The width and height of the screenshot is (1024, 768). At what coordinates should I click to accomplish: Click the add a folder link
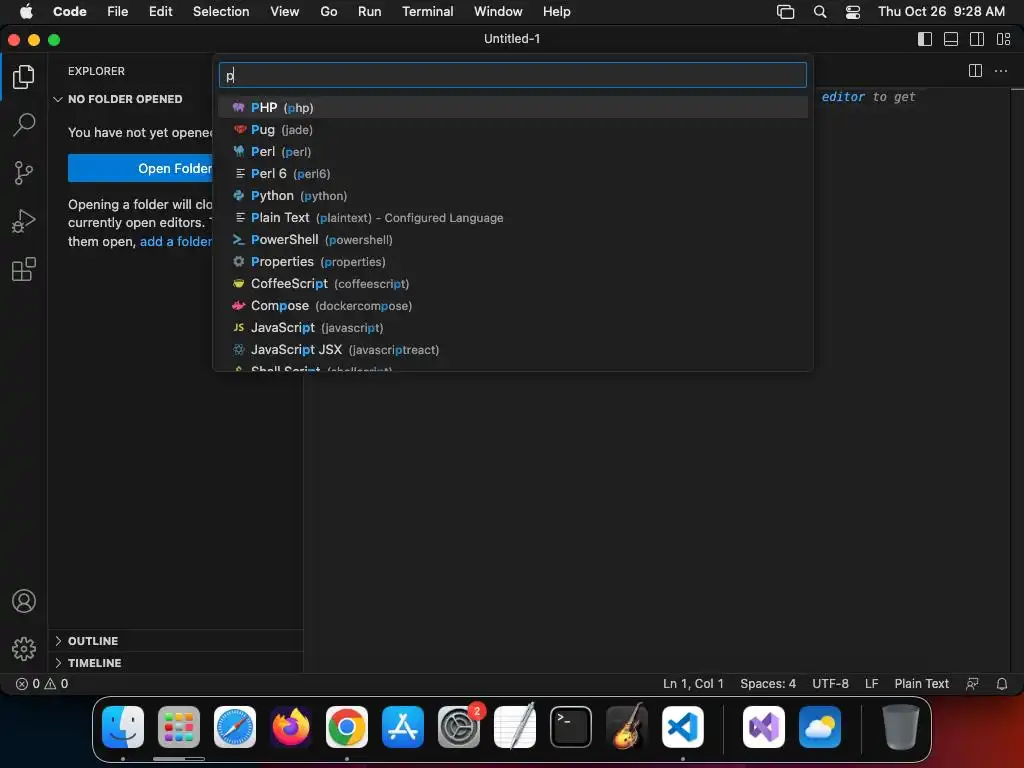click(176, 241)
